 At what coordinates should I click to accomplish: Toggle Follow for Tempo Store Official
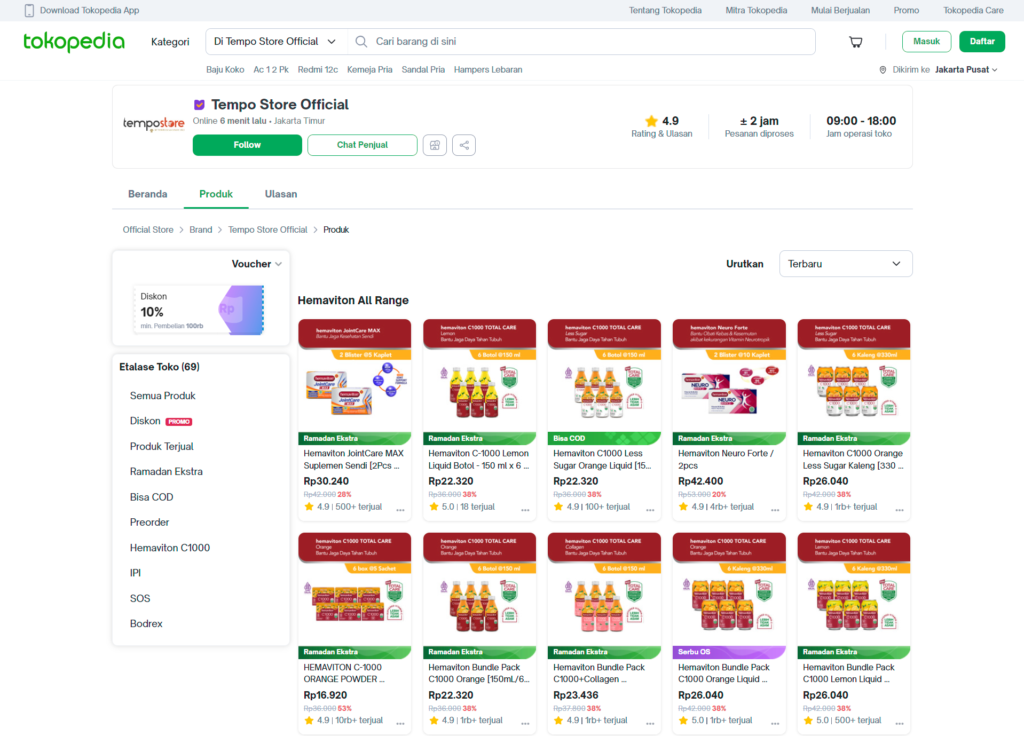pos(247,144)
